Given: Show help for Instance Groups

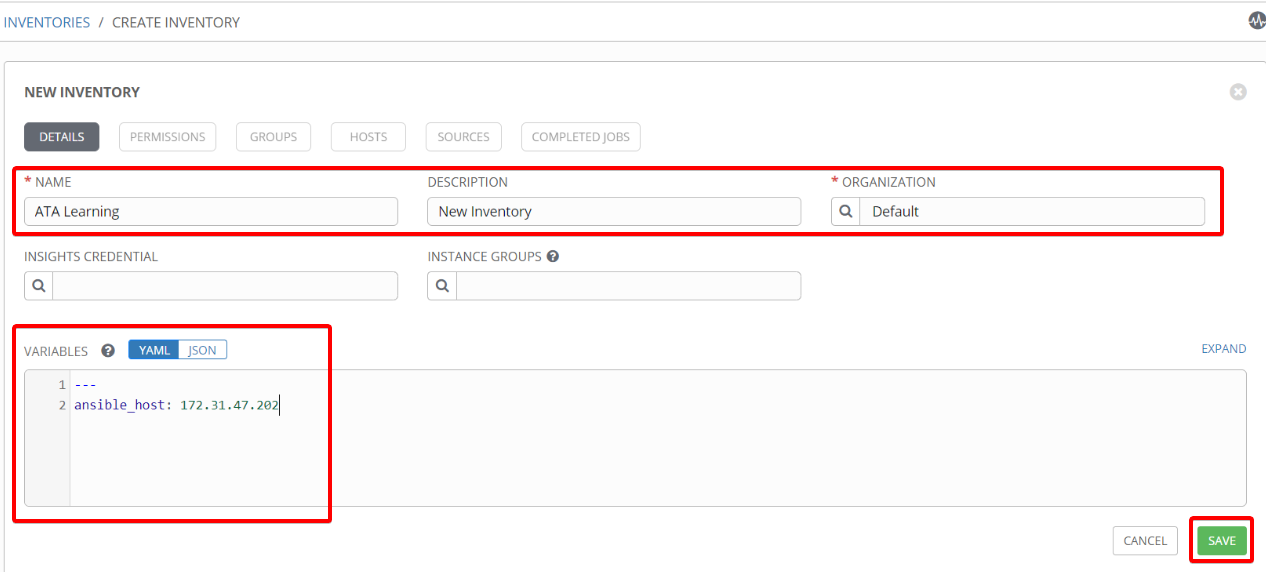Looking at the screenshot, I should (553, 256).
